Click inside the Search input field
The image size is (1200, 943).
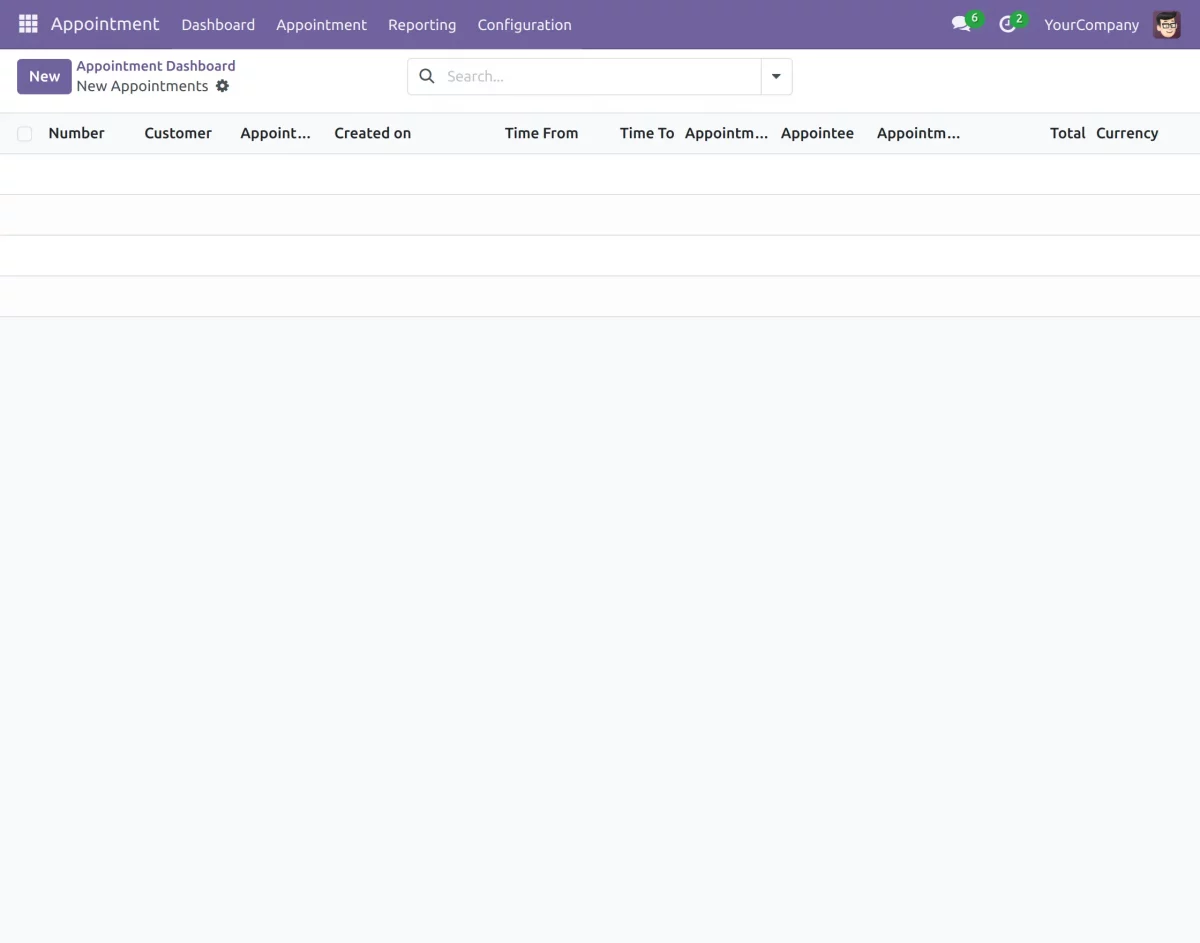560,76
